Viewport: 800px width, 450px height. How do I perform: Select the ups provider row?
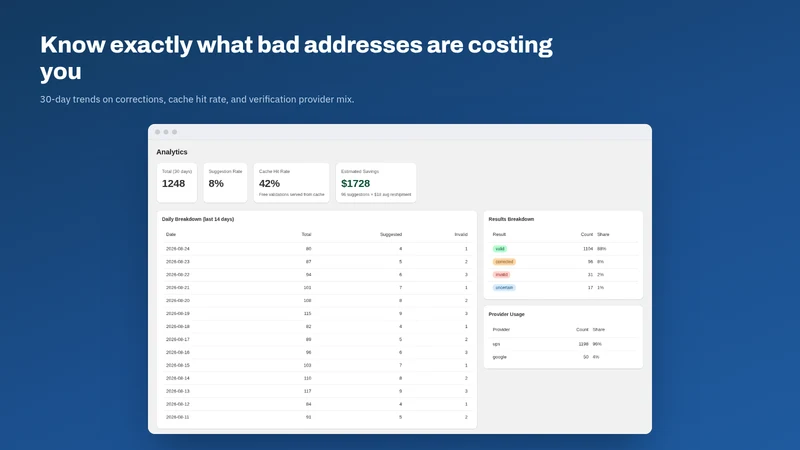(563, 344)
